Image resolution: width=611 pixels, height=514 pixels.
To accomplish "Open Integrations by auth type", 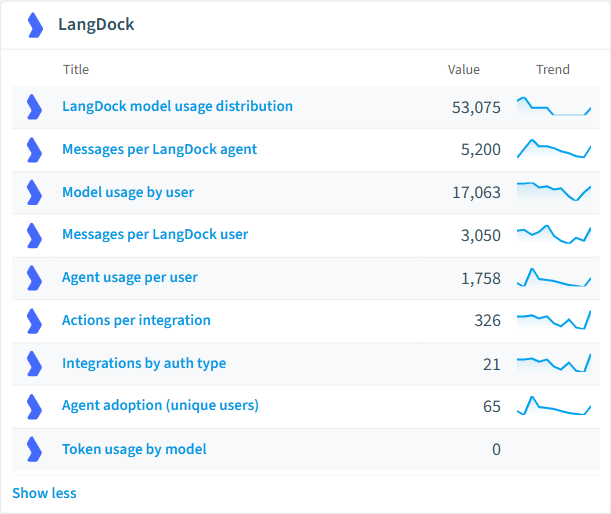I will (144, 363).
